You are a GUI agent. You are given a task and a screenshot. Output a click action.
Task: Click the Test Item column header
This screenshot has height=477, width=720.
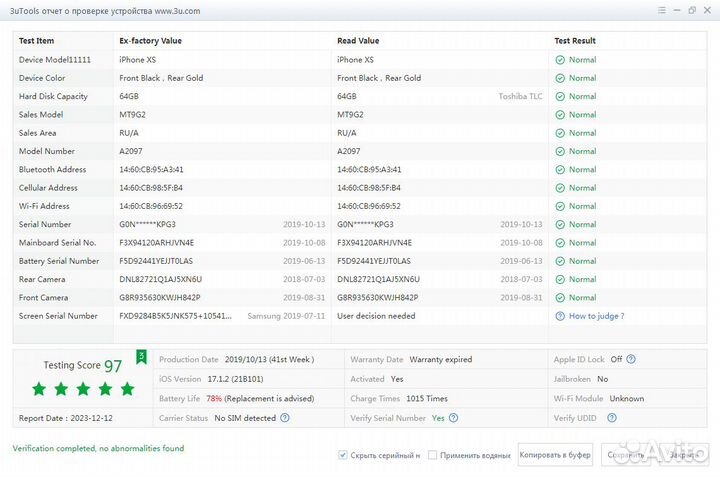(36, 40)
